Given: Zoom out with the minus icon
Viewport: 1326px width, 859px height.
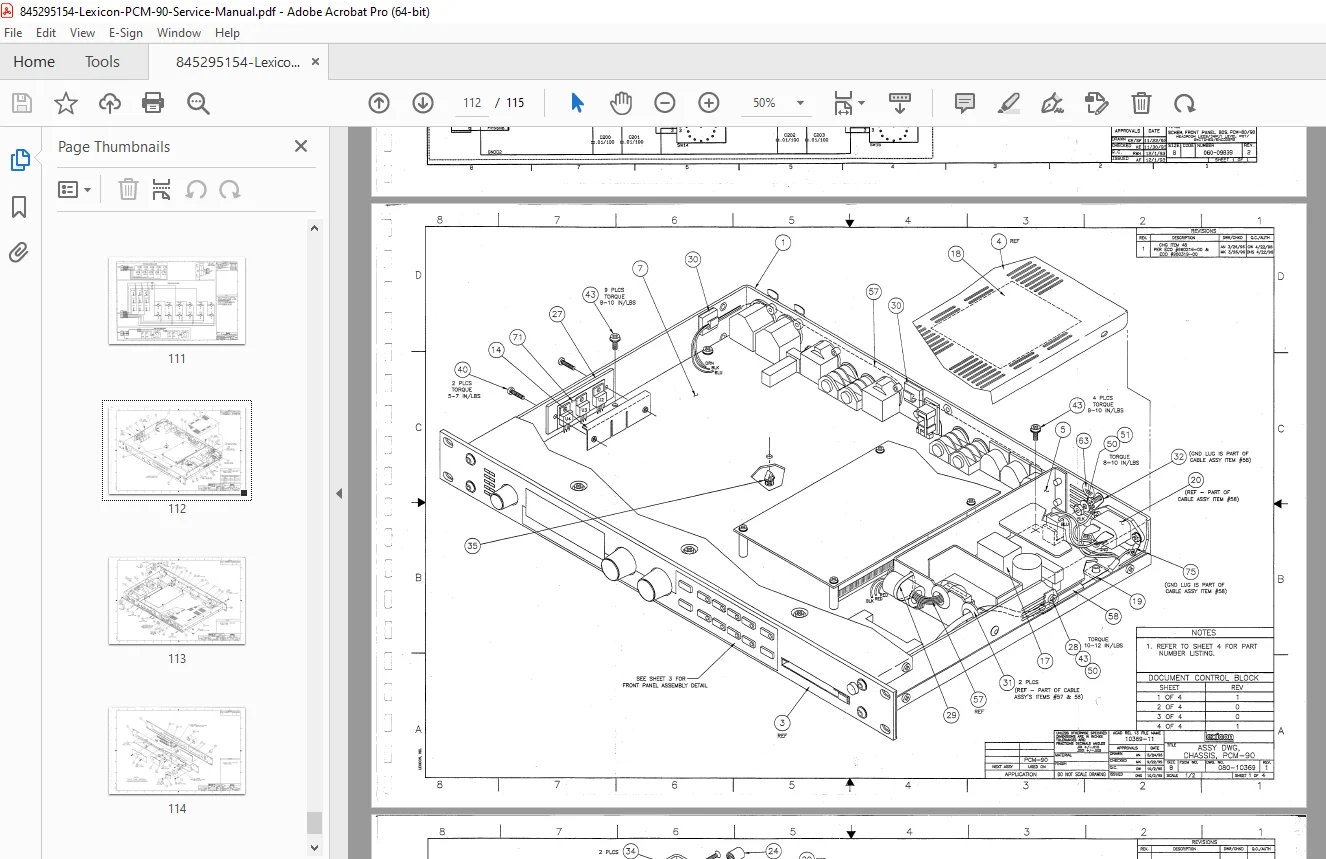Looking at the screenshot, I should [665, 103].
